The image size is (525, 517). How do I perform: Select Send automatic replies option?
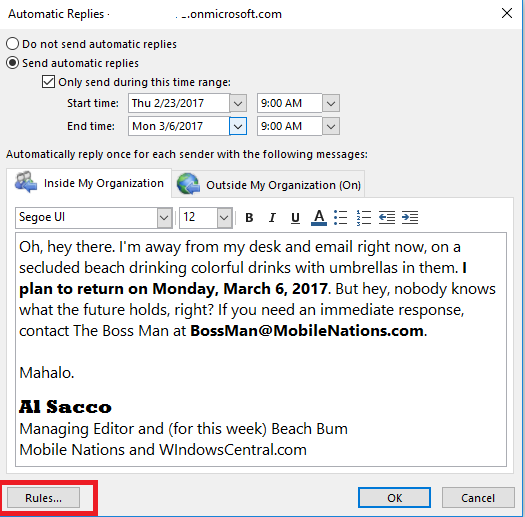pyautogui.click(x=12, y=63)
